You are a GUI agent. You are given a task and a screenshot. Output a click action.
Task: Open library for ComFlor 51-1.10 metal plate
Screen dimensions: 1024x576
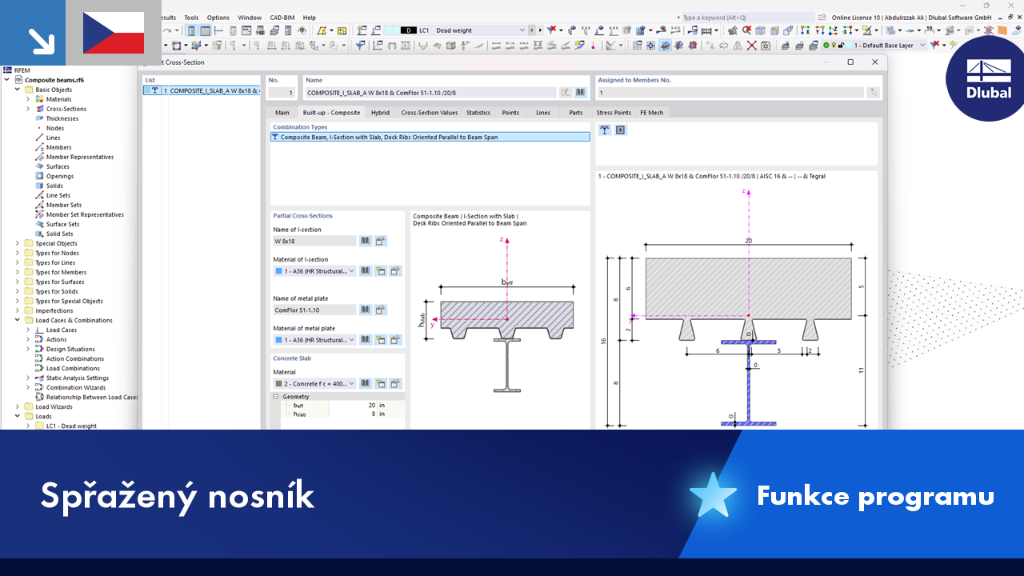[366, 310]
